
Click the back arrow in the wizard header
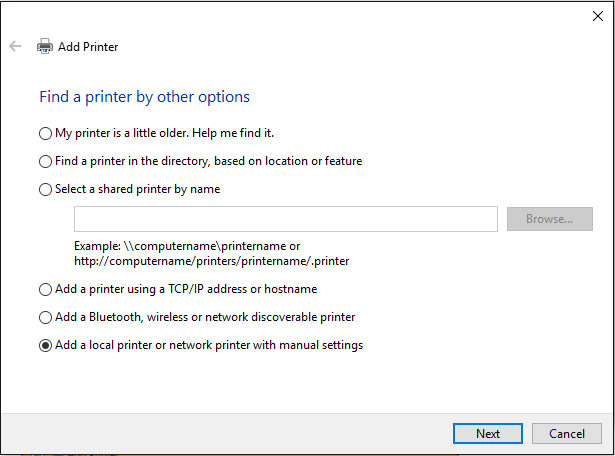click(15, 46)
